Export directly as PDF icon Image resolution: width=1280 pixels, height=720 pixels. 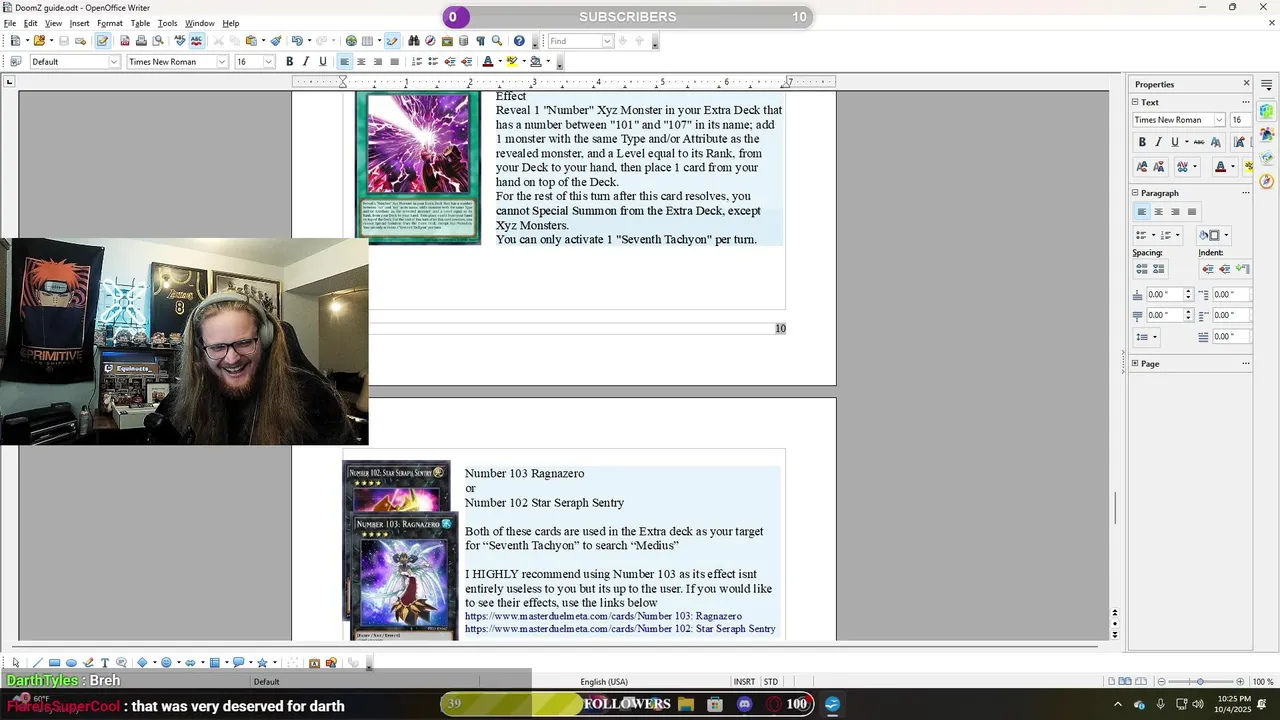[125, 41]
